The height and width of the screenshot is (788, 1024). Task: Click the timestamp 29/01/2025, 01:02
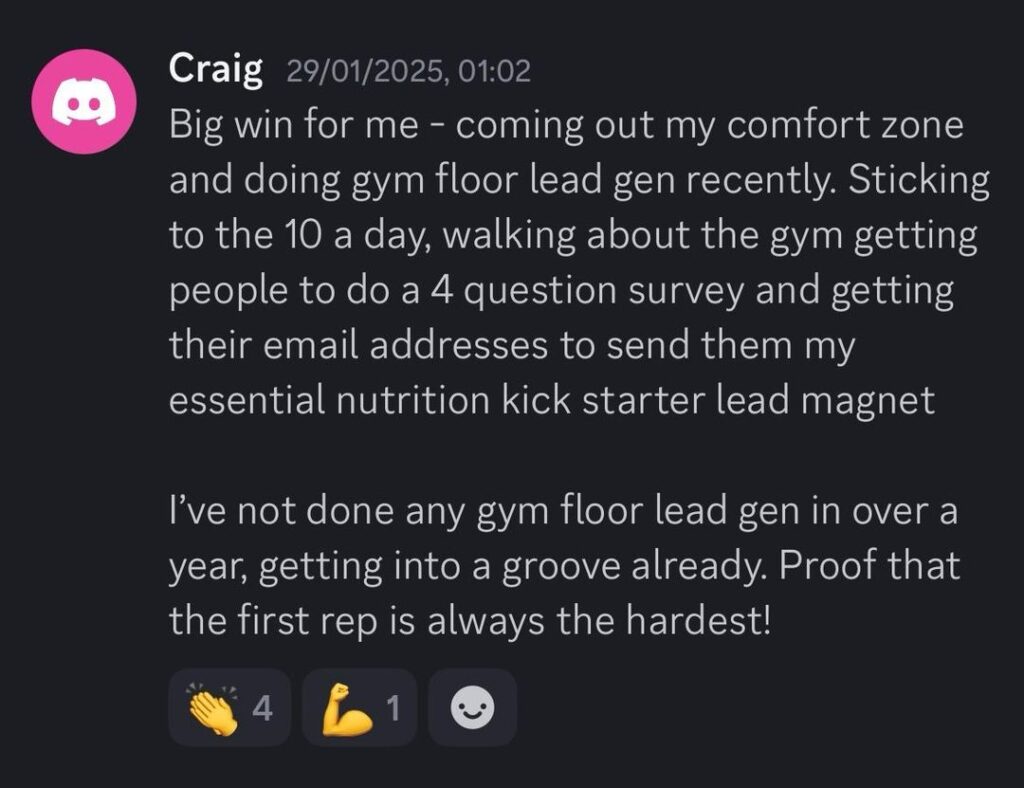pyautogui.click(x=408, y=71)
